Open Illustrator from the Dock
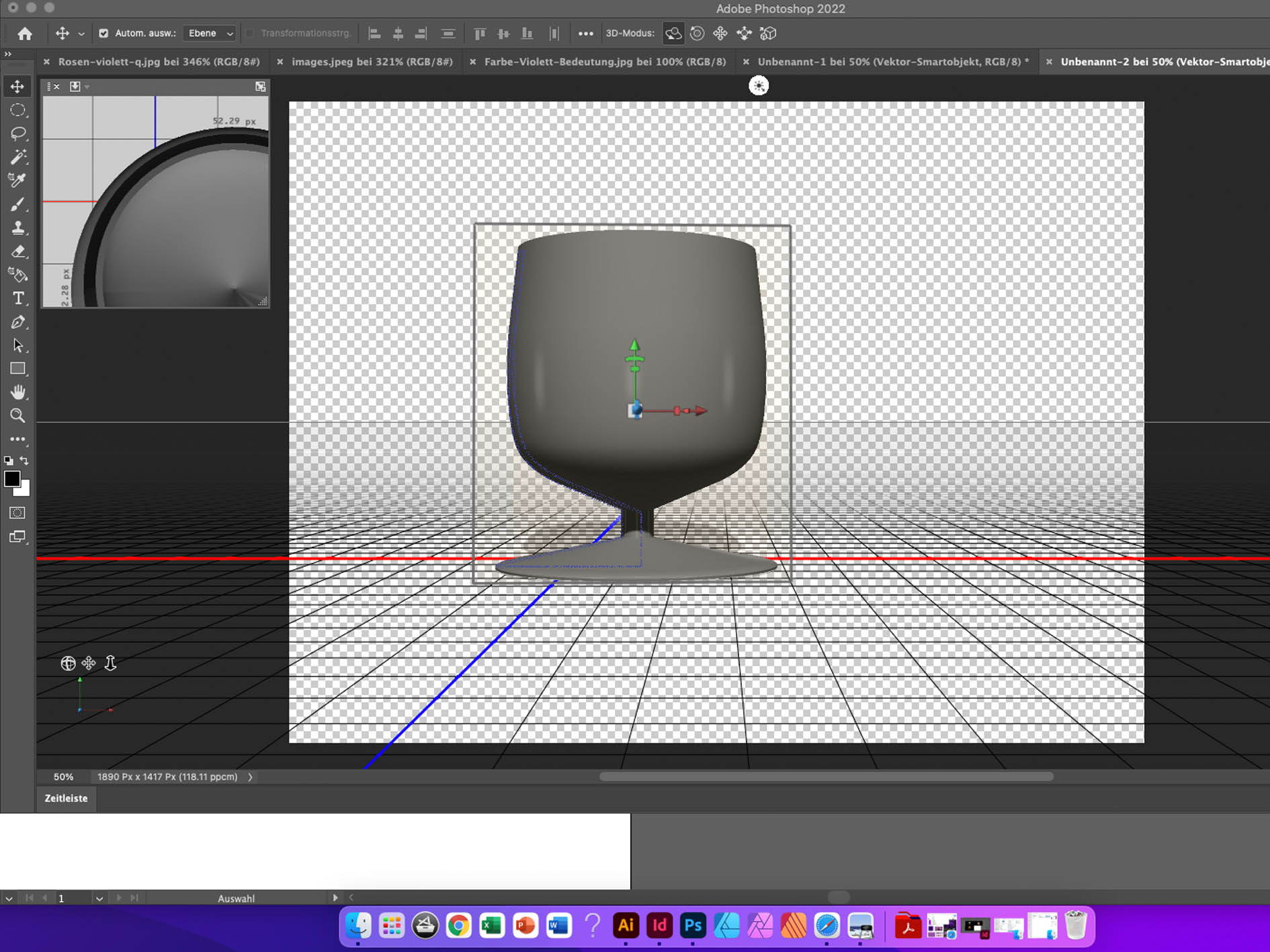This screenshot has width=1270, height=952. pyautogui.click(x=626, y=925)
